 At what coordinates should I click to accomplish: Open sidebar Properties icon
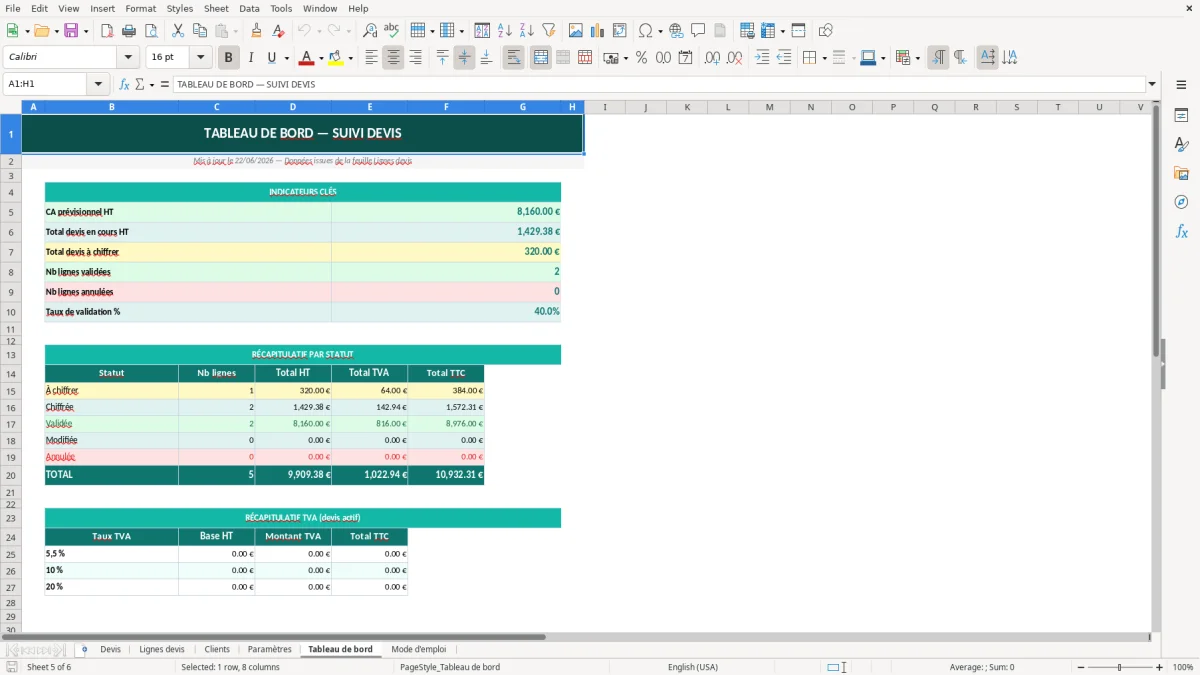coord(1181,115)
